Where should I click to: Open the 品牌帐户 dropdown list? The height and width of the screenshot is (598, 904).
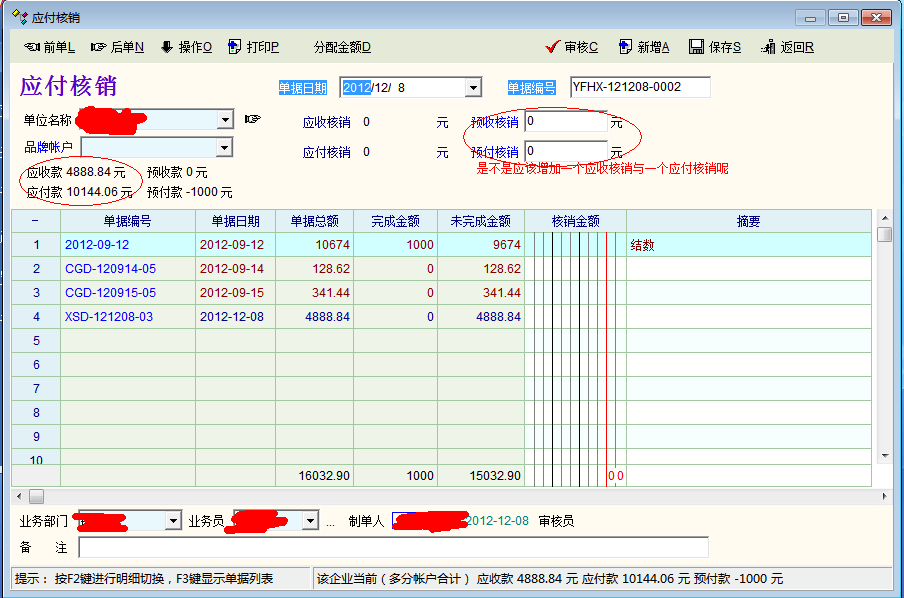coord(225,148)
